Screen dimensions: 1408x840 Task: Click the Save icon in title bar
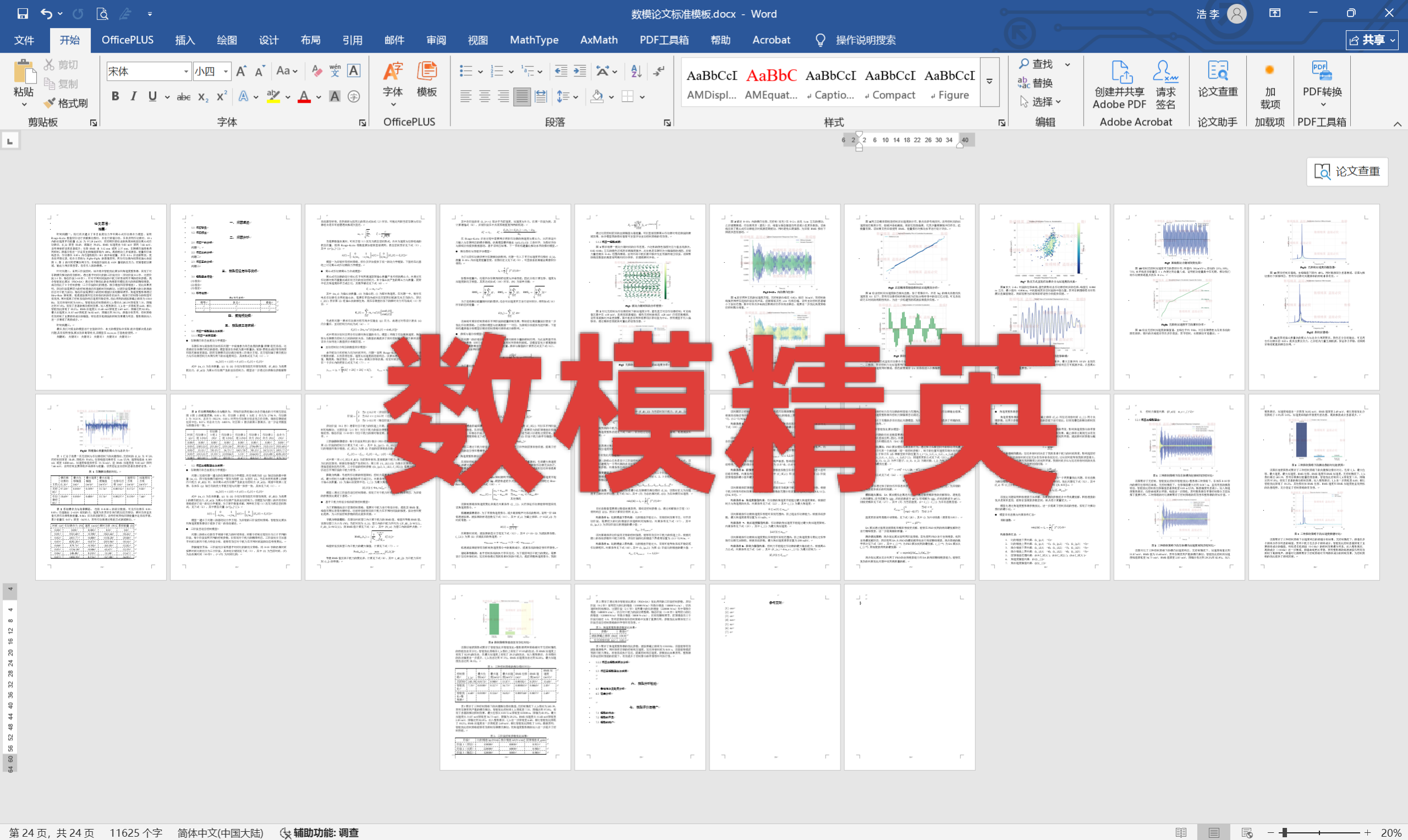23,14
